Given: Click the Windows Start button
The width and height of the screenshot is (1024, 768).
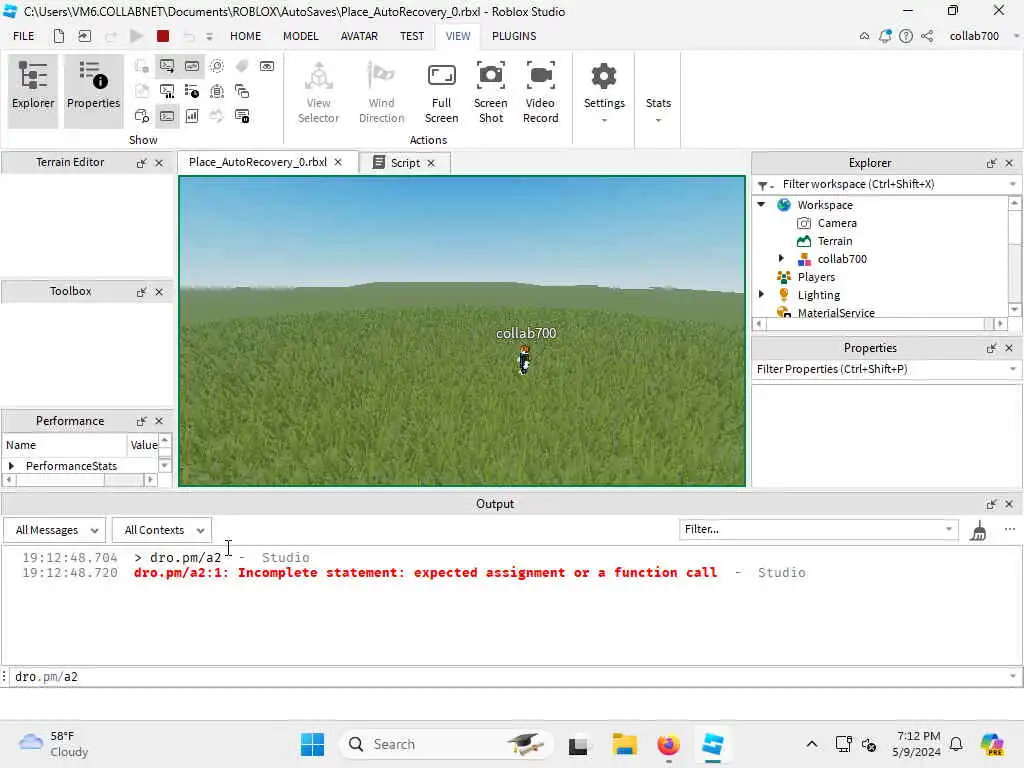Looking at the screenshot, I should pos(312,744).
